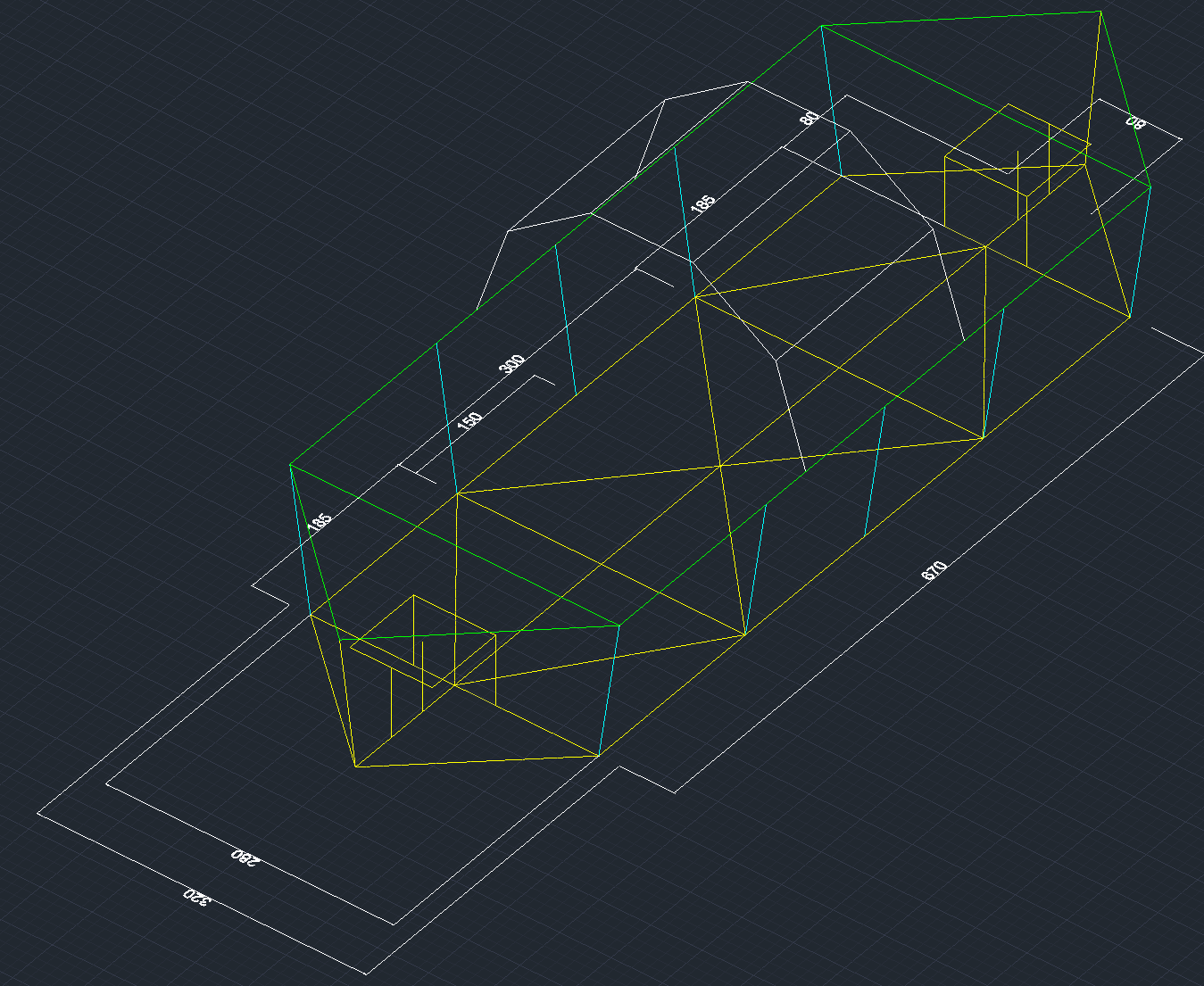
Task: Pick the bottom corner of the 320 dimension line
Action: pos(366,974)
